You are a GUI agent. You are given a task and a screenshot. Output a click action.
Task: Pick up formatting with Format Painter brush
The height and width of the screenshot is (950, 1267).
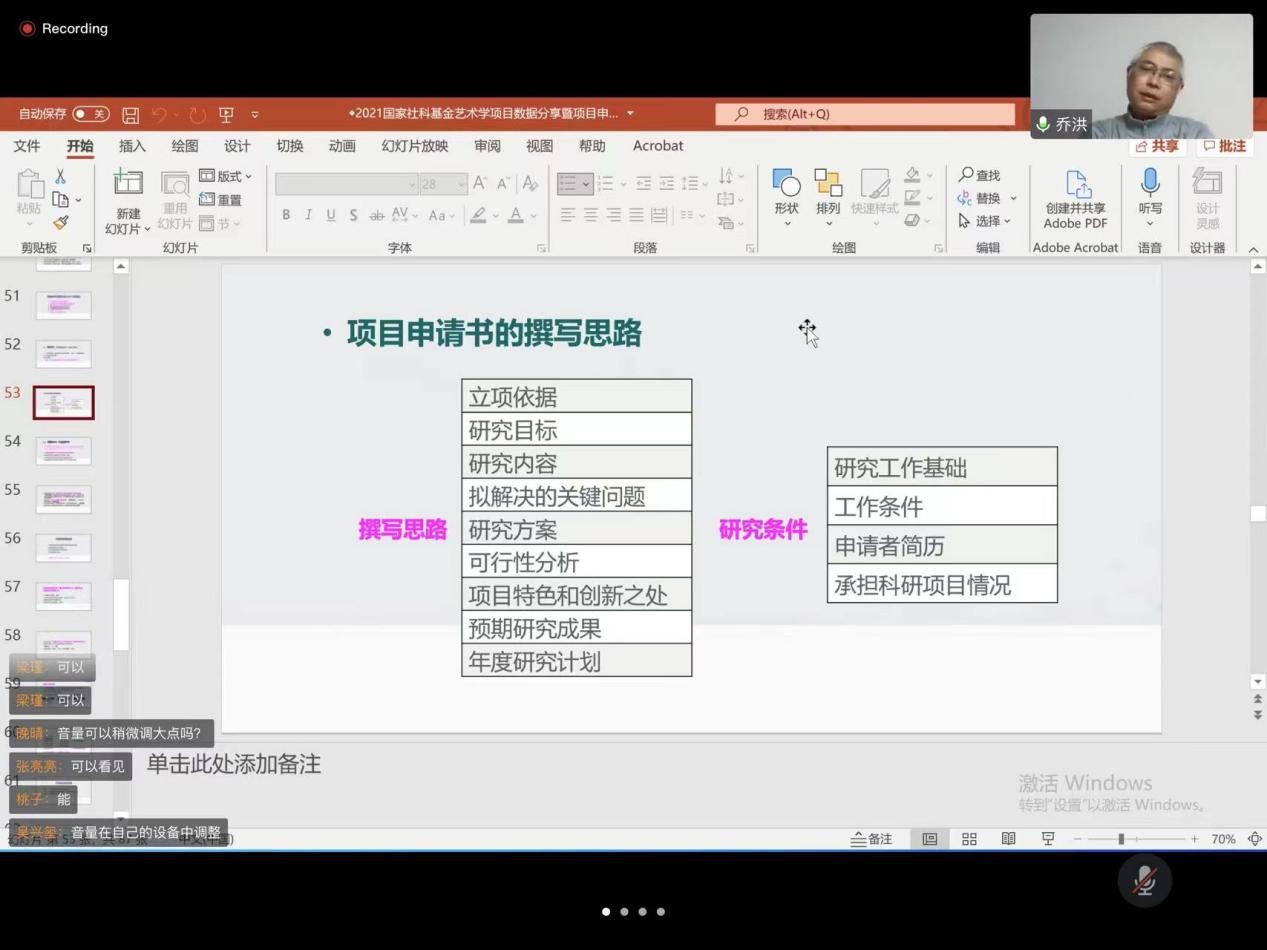tap(61, 223)
